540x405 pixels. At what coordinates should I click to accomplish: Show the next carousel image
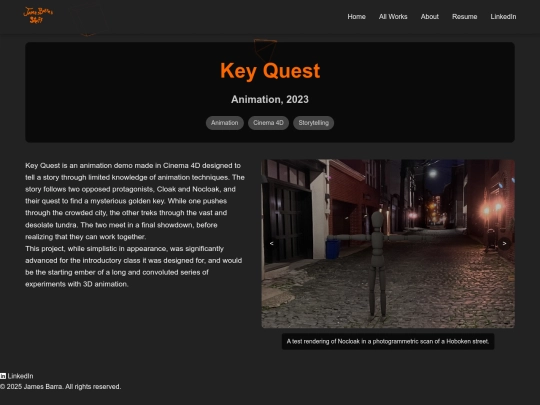tap(505, 243)
